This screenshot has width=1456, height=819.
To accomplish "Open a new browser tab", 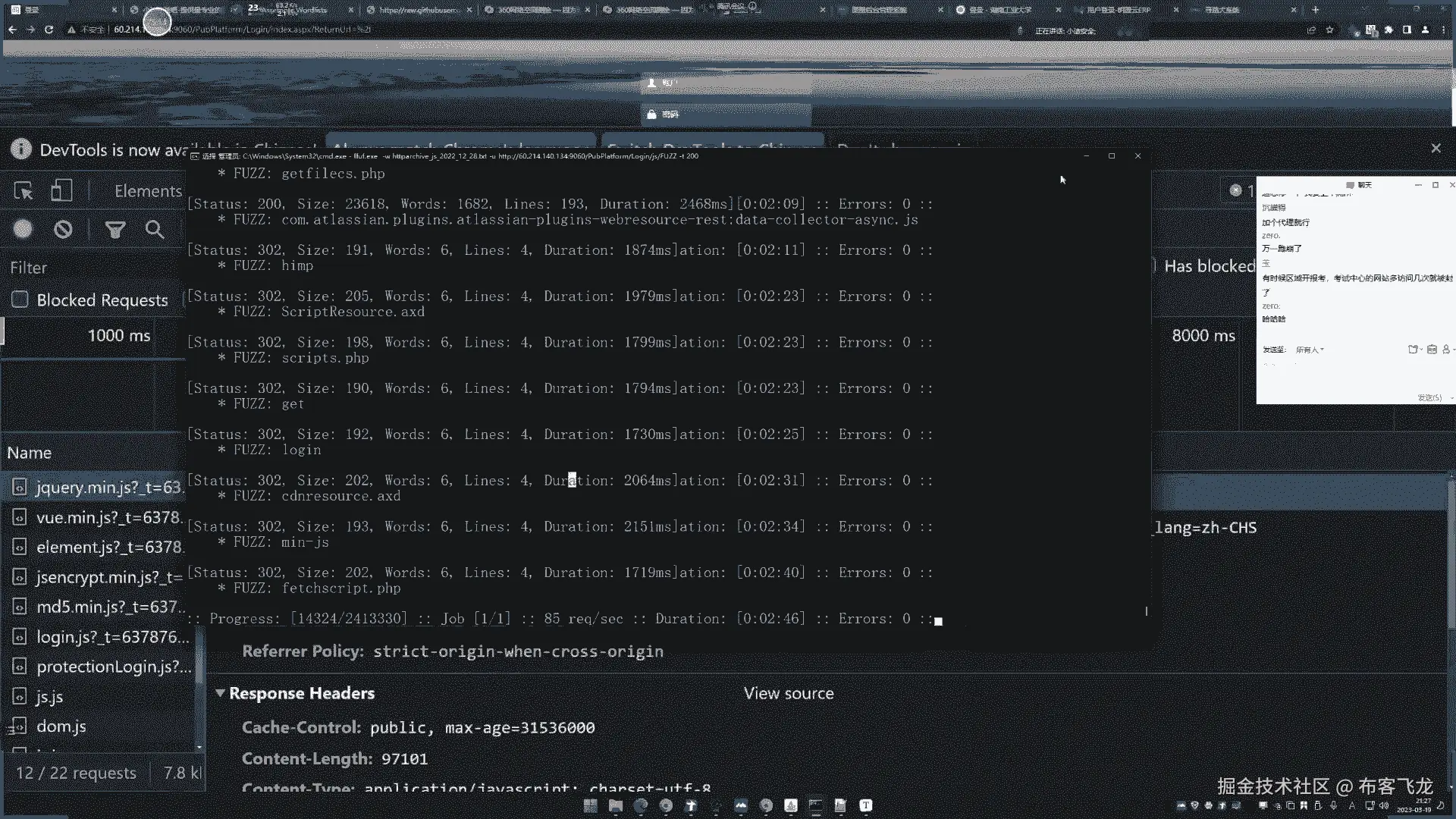I will pyautogui.click(x=1316, y=10).
